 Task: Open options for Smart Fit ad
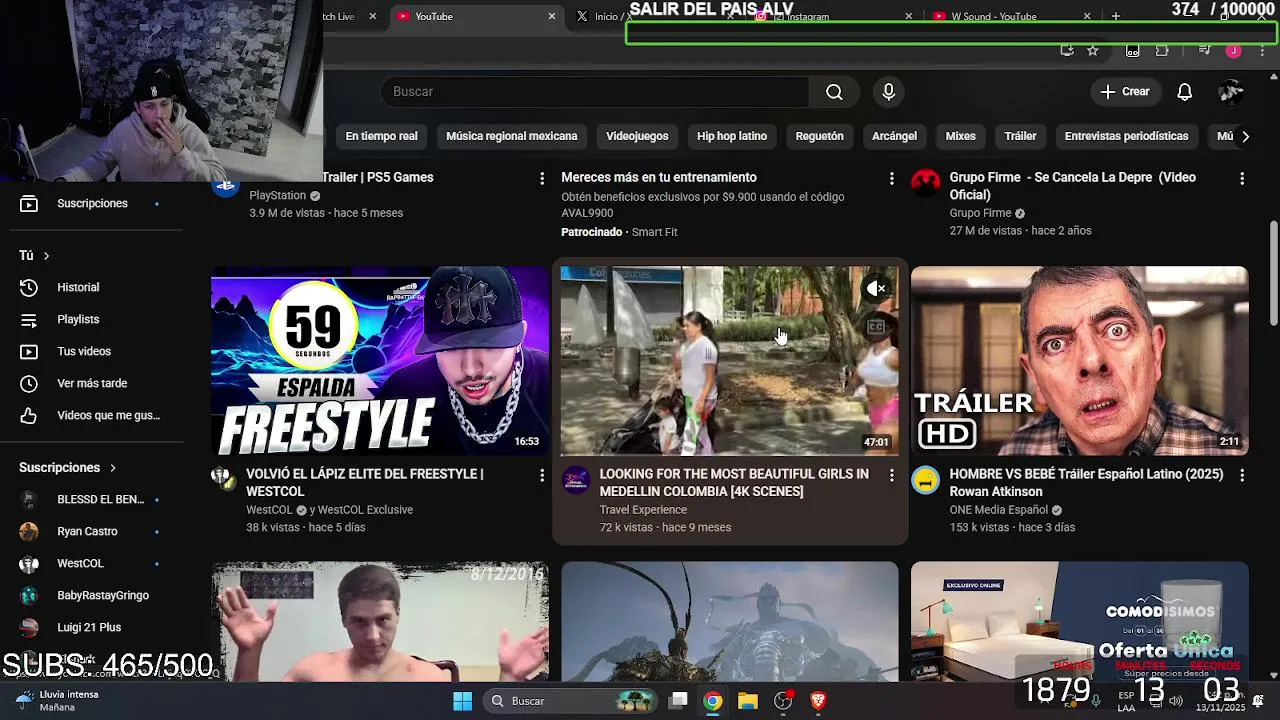(892, 178)
